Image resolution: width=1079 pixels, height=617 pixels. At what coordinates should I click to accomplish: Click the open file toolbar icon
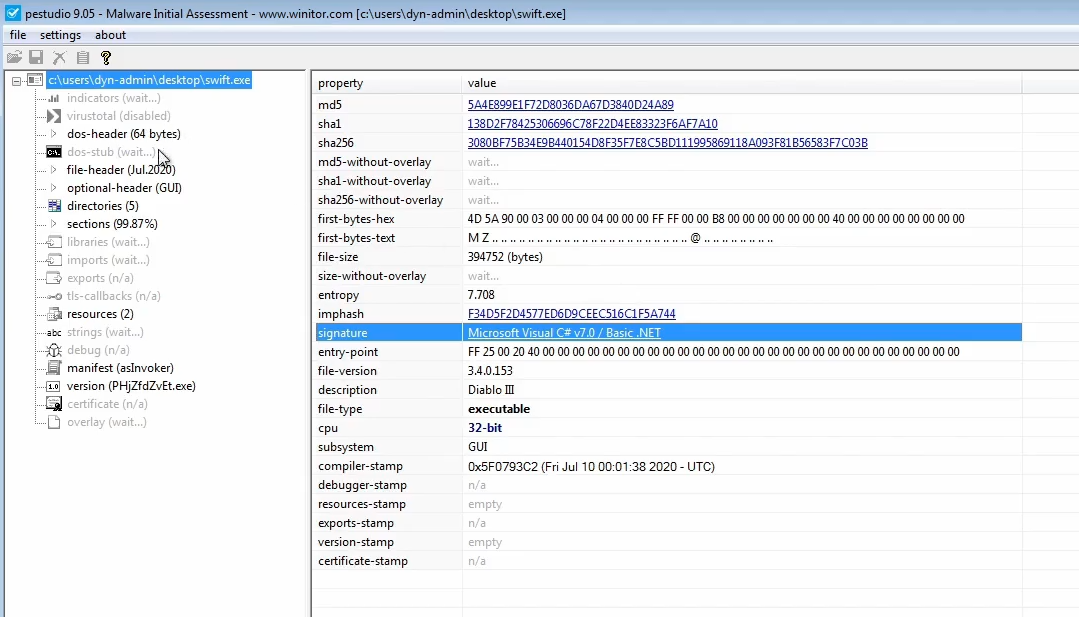tap(14, 58)
